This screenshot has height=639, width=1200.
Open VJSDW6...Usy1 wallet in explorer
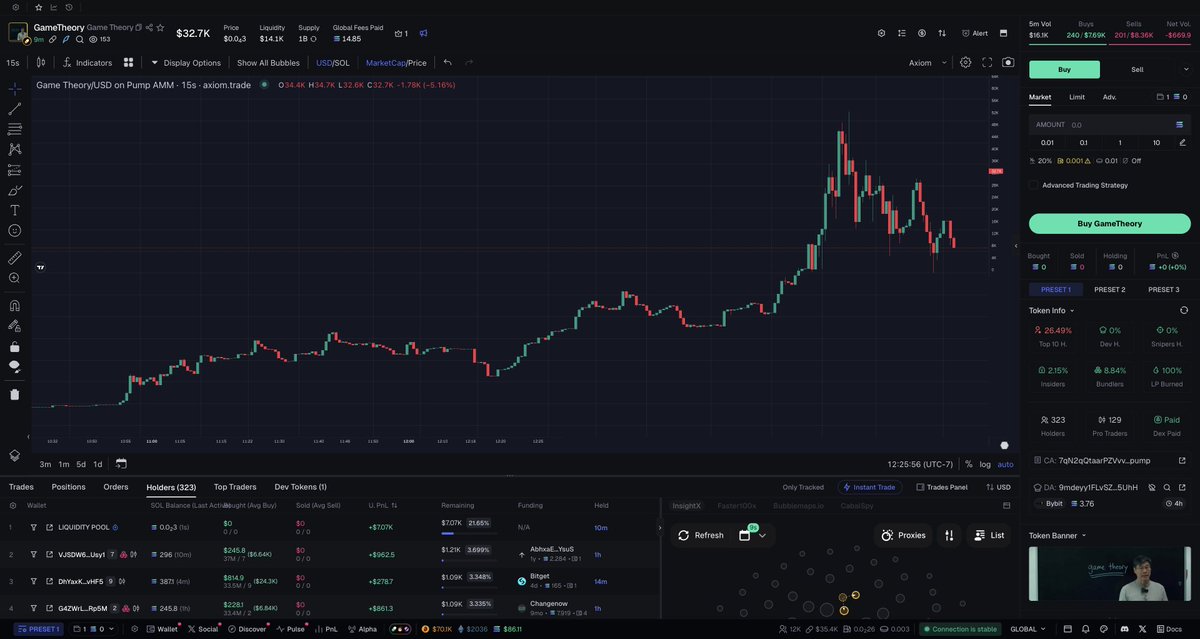pyautogui.click(x=48, y=554)
